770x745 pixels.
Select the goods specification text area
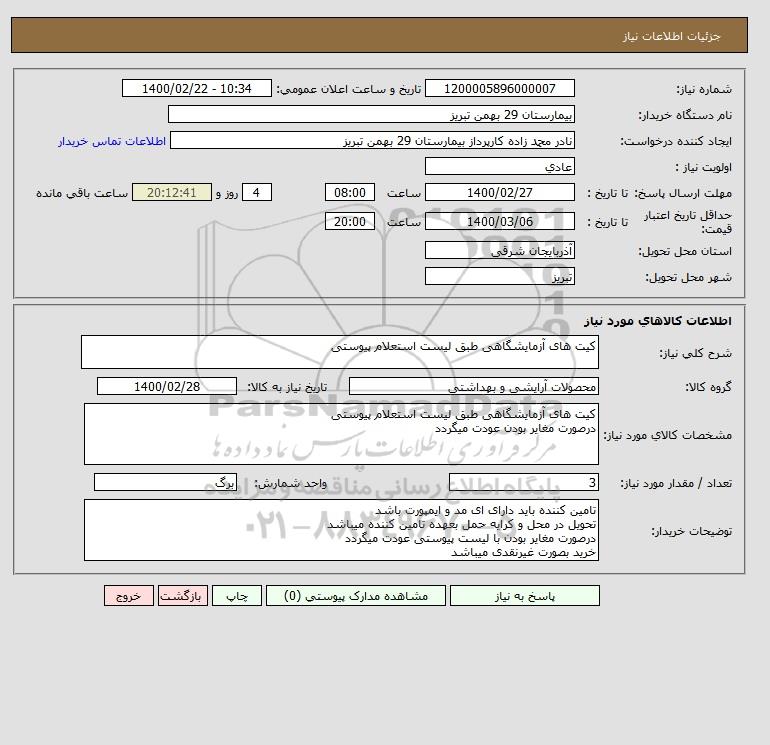[341, 434]
